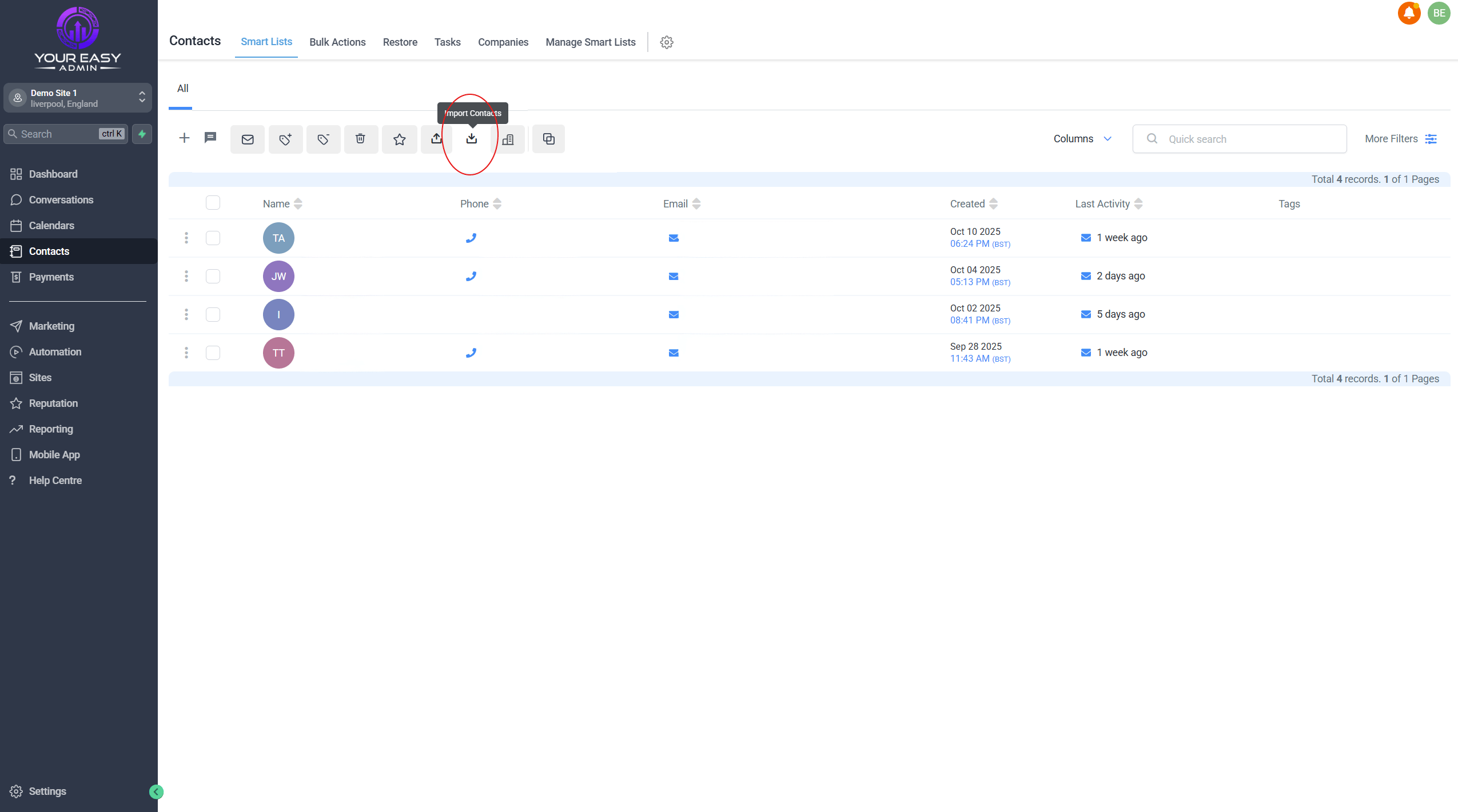Tick the select-all checkbox in header
Image resolution: width=1458 pixels, height=812 pixels.
click(213, 203)
